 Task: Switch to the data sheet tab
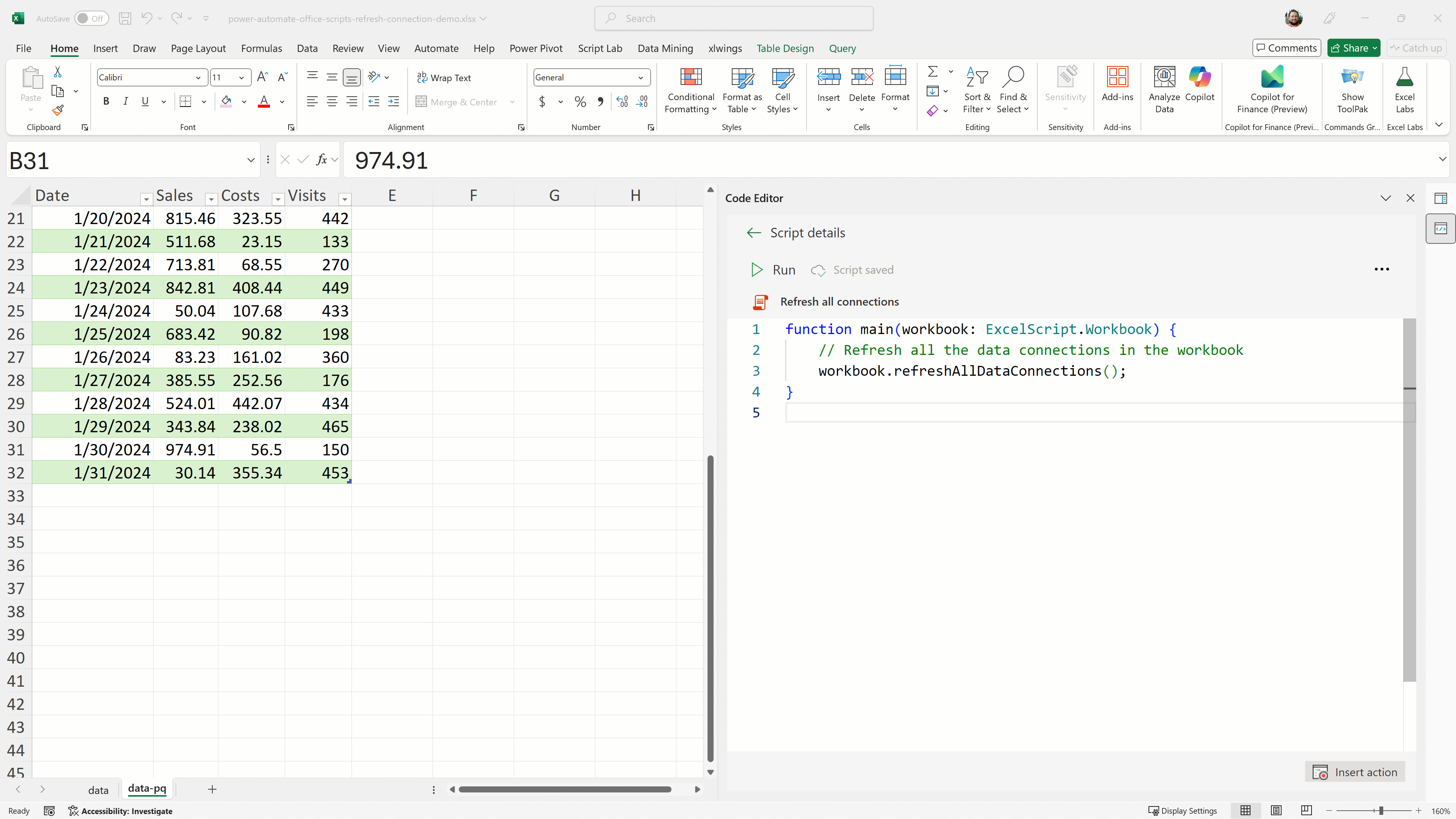tap(98, 789)
